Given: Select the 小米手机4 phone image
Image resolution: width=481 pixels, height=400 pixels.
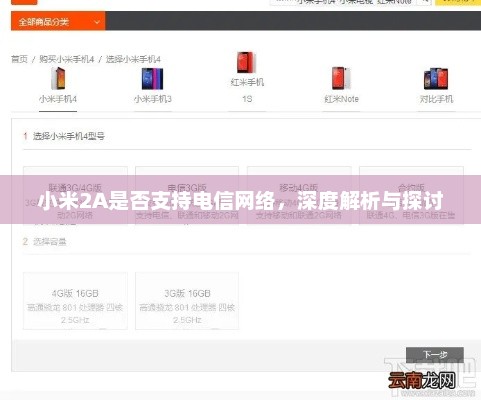Looking at the screenshot, I should (58, 78).
